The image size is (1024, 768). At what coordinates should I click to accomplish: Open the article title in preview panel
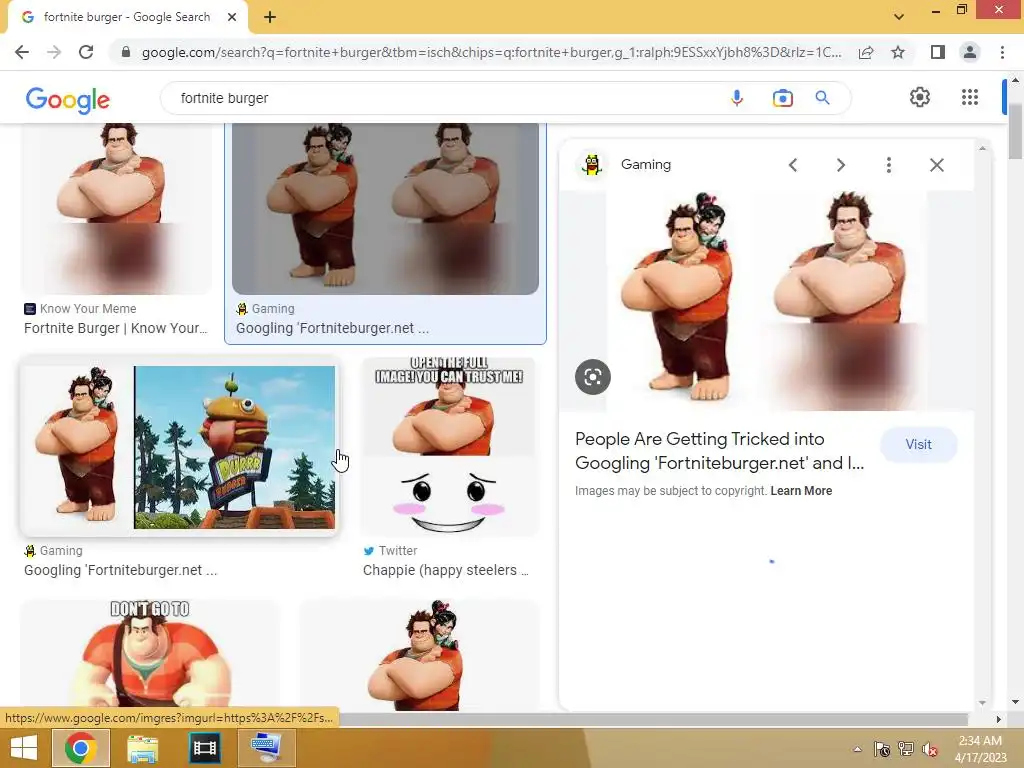(720, 451)
